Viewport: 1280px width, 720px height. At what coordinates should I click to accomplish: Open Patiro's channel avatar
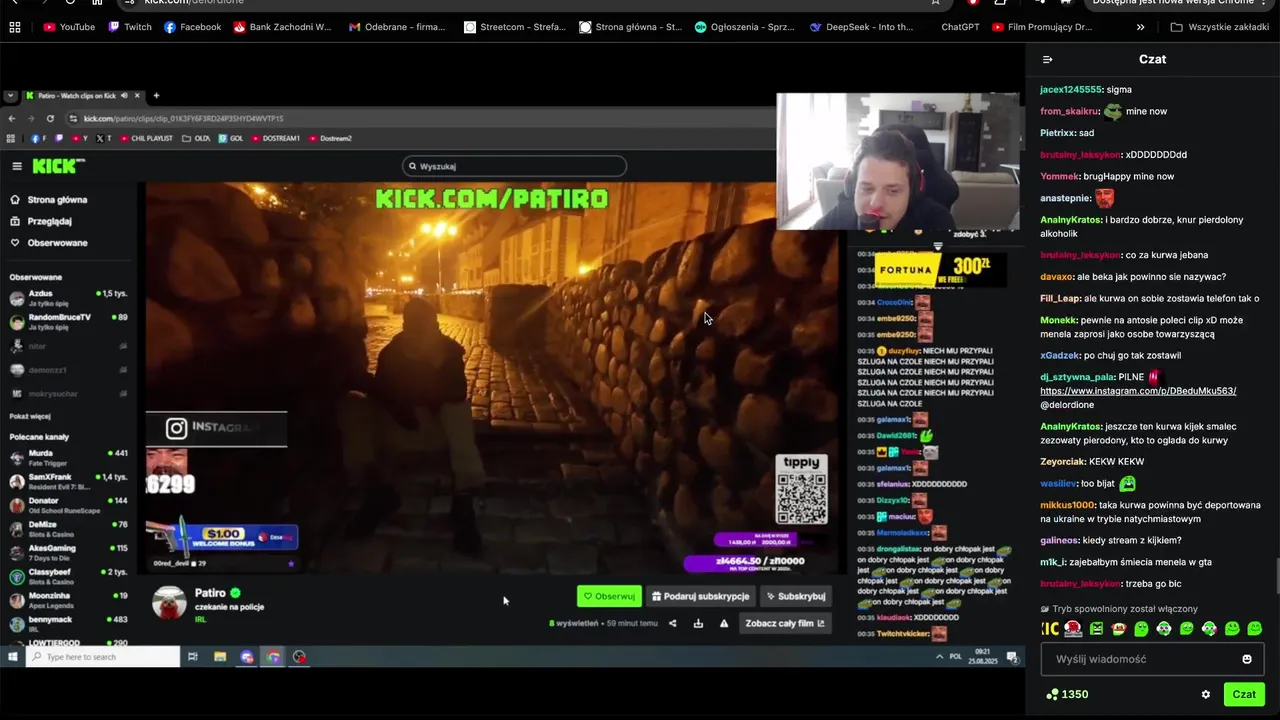[170, 603]
